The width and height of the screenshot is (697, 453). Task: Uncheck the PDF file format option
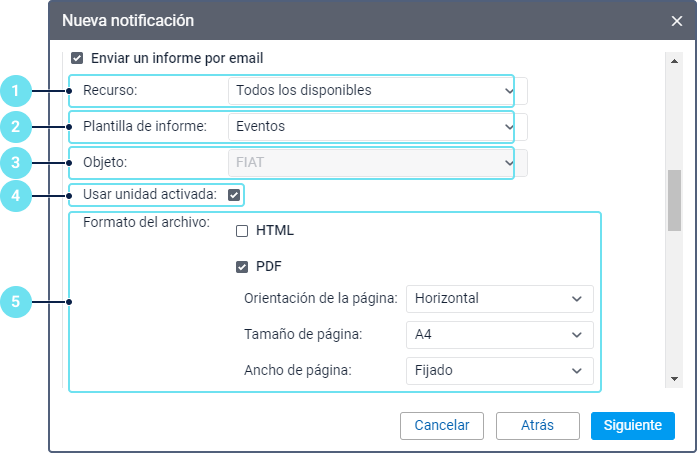pyautogui.click(x=242, y=267)
